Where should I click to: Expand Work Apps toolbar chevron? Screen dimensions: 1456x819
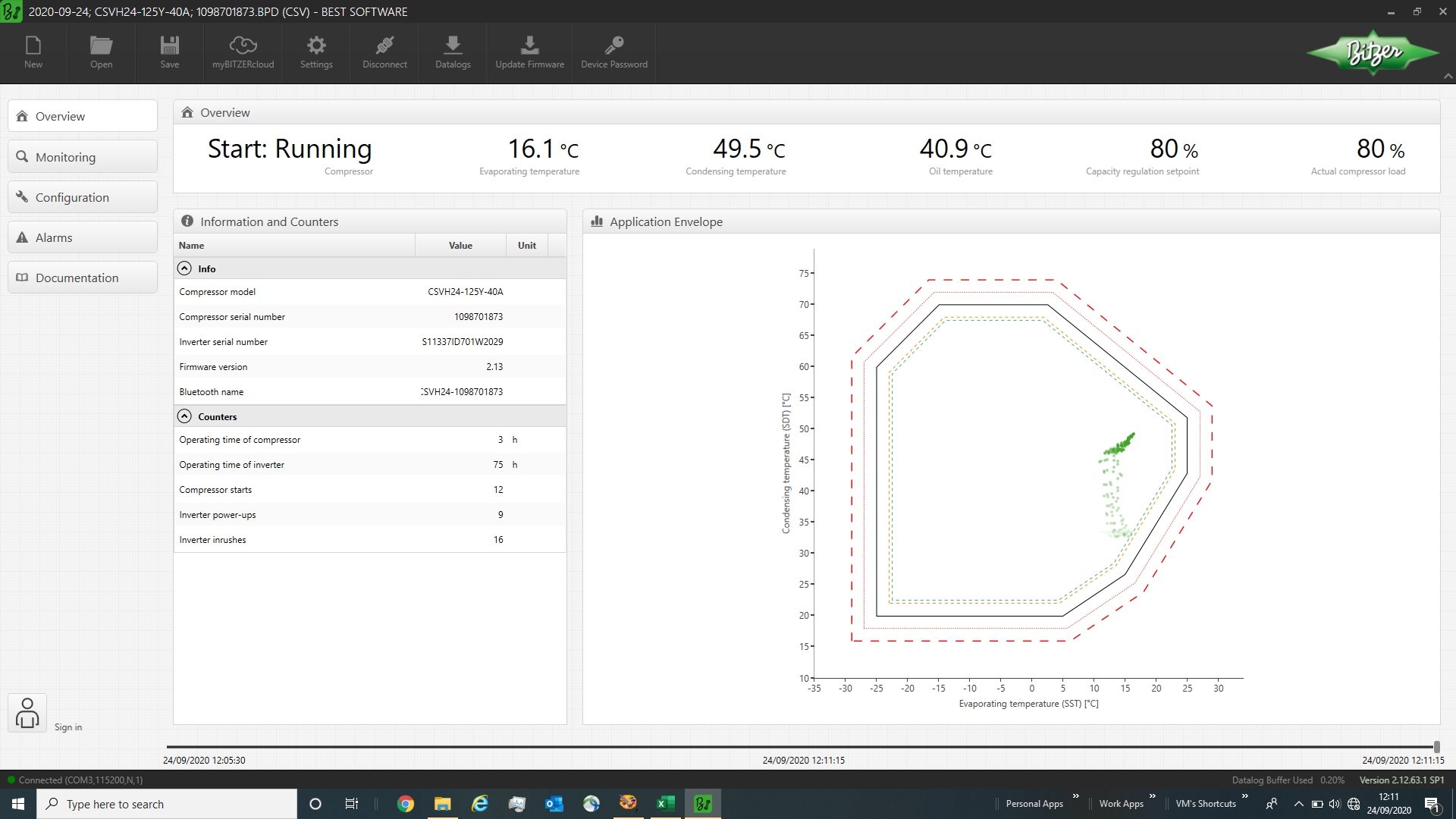coord(1153,796)
